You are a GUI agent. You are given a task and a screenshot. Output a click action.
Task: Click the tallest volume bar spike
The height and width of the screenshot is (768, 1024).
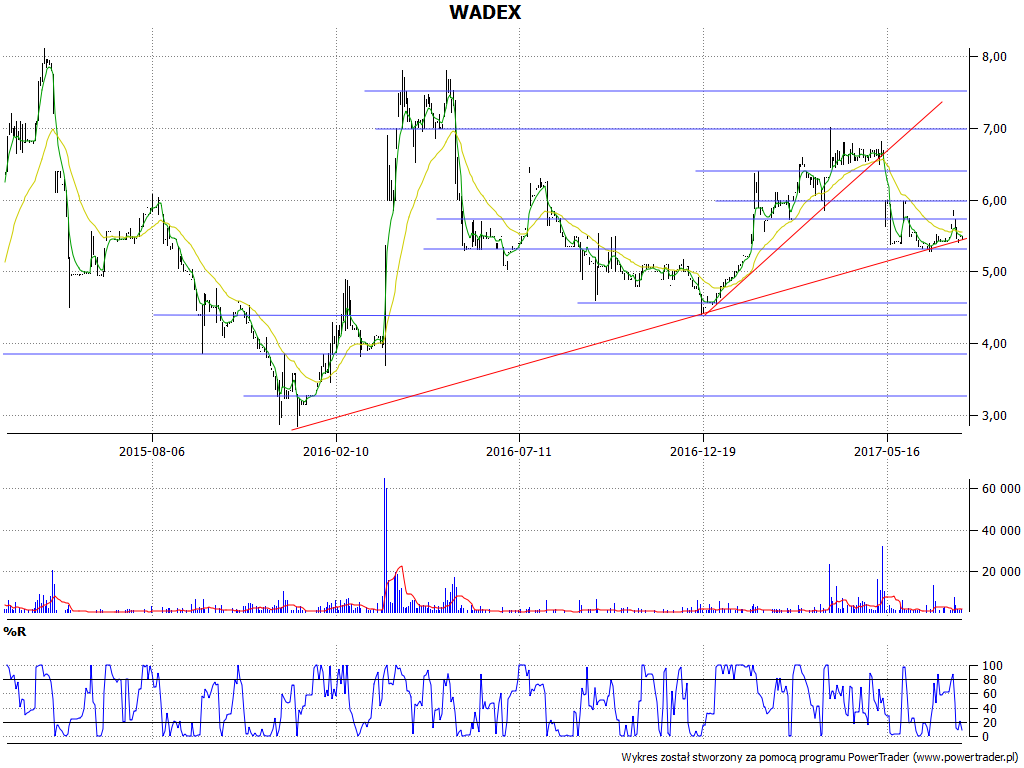tap(384, 545)
